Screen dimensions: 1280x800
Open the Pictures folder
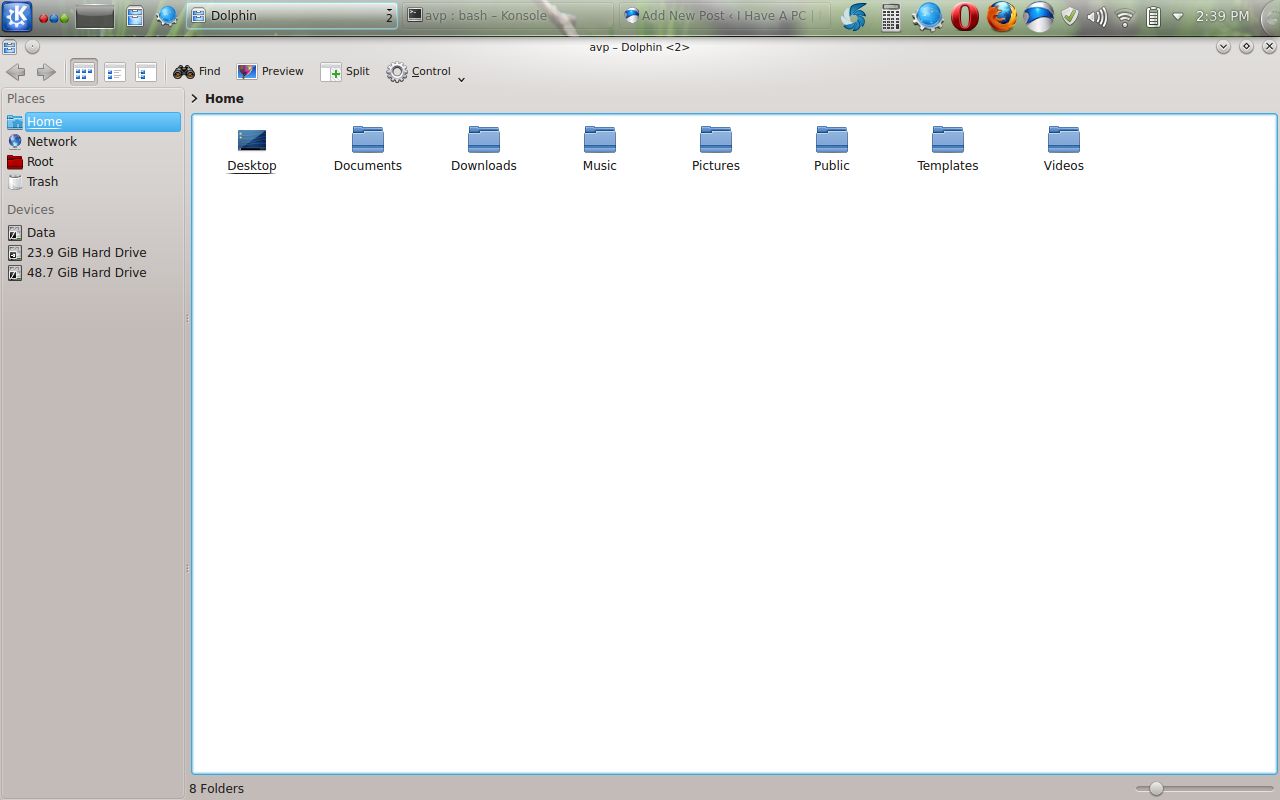point(716,150)
